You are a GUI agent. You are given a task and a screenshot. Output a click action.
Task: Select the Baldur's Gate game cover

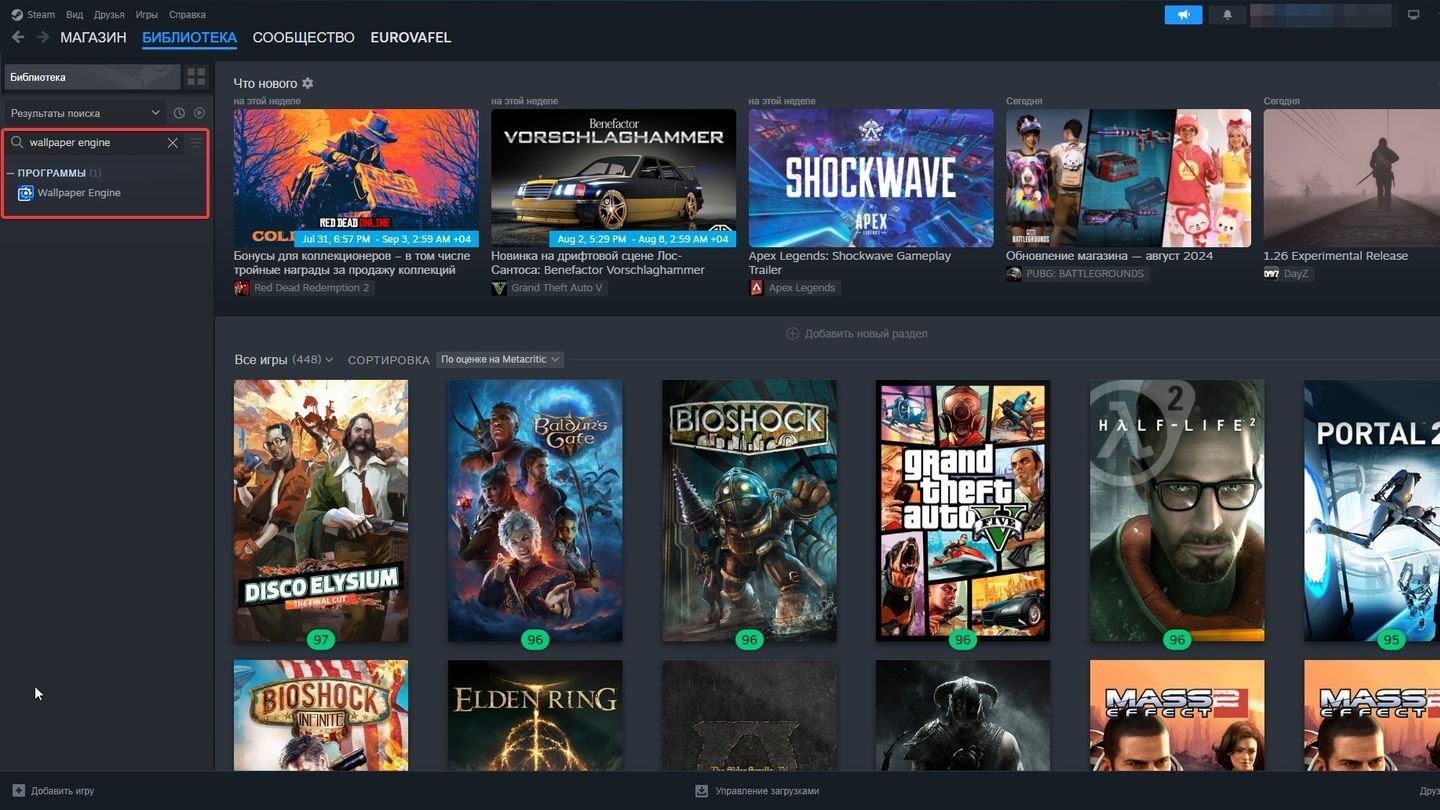coord(535,511)
